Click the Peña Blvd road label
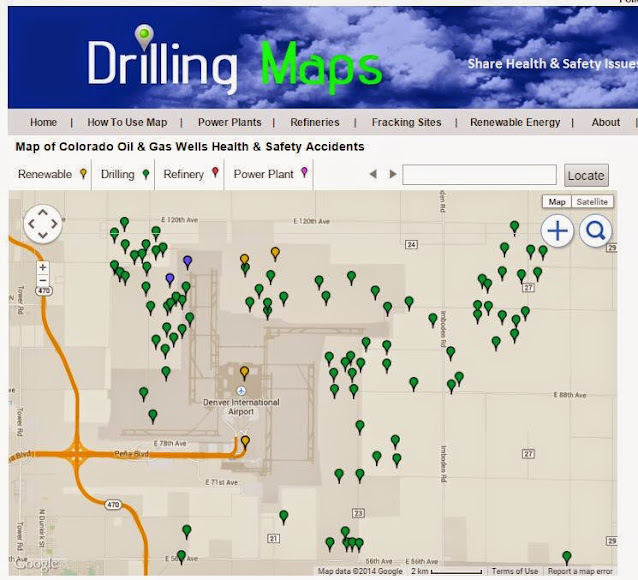Image resolution: width=638 pixels, height=580 pixels. coord(131,453)
